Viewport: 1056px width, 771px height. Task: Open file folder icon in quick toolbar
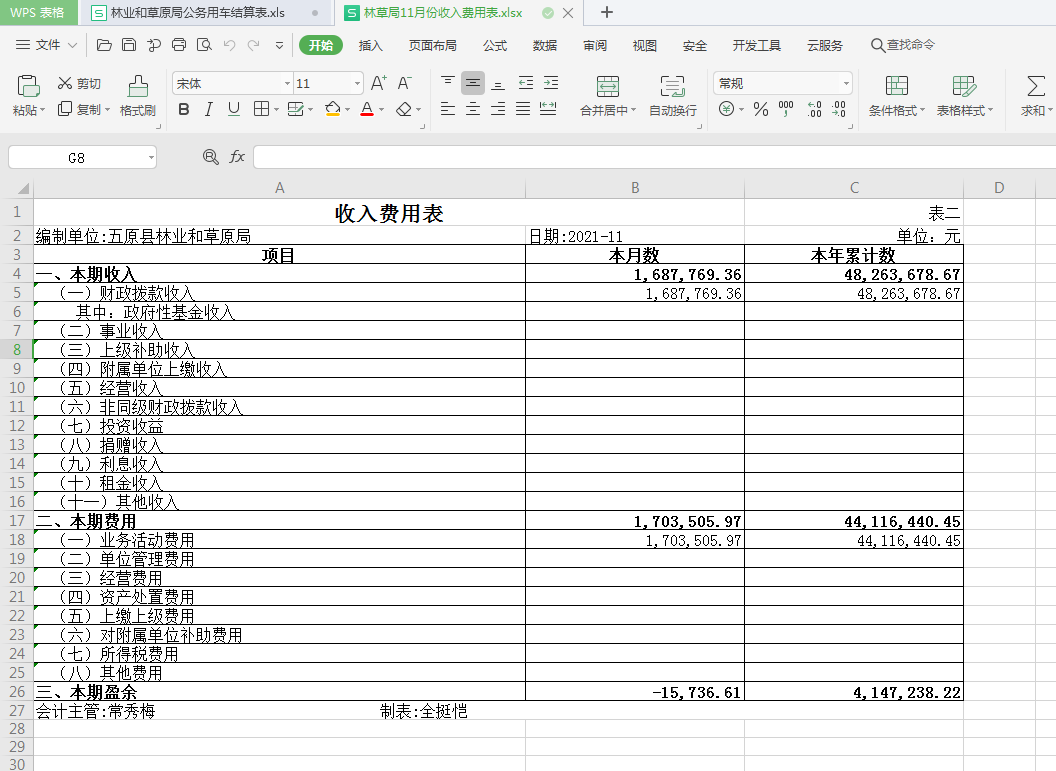tap(104, 45)
